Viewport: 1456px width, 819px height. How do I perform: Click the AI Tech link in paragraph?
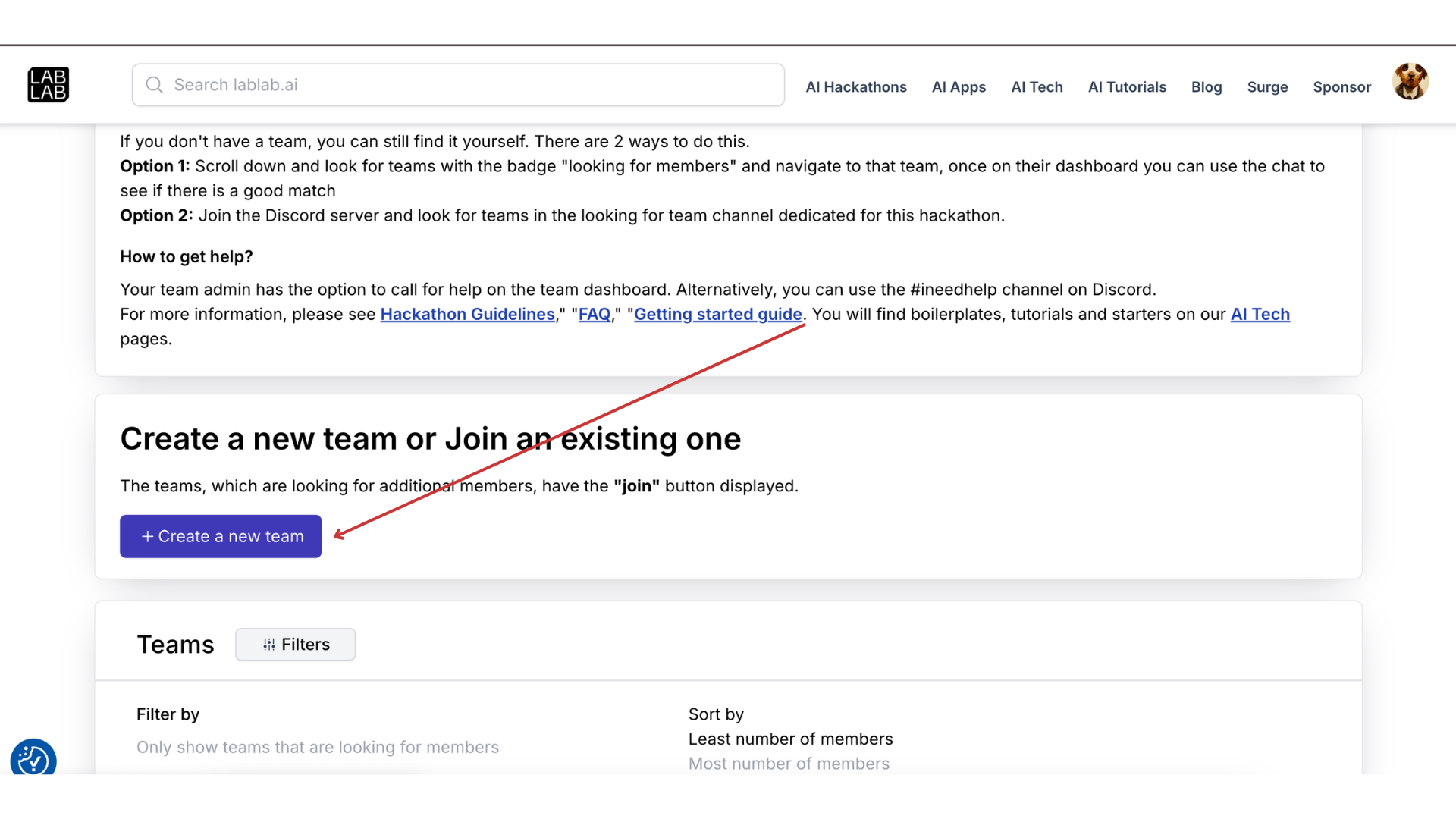(x=1260, y=314)
